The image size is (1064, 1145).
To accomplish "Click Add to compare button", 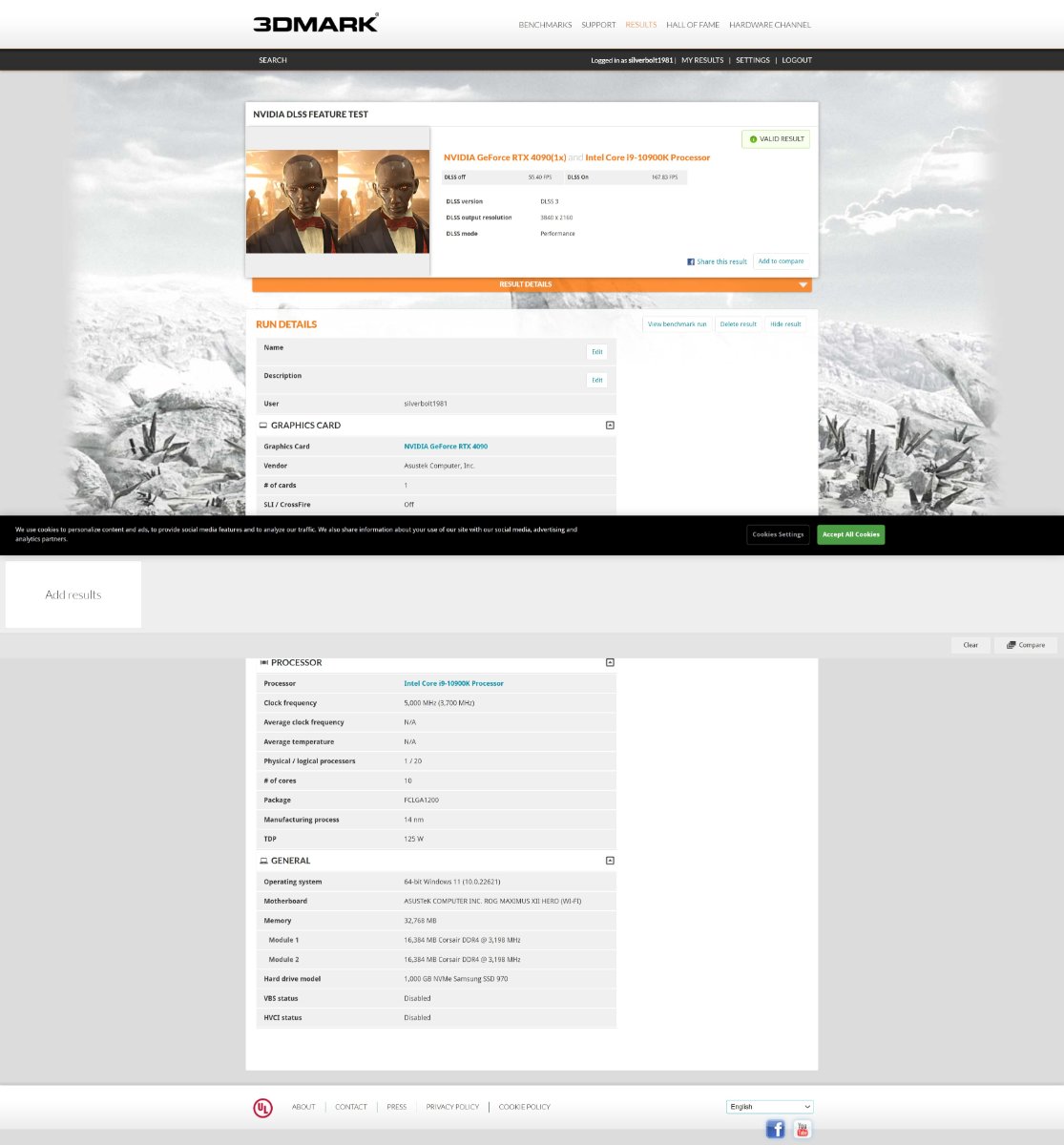I will [781, 261].
